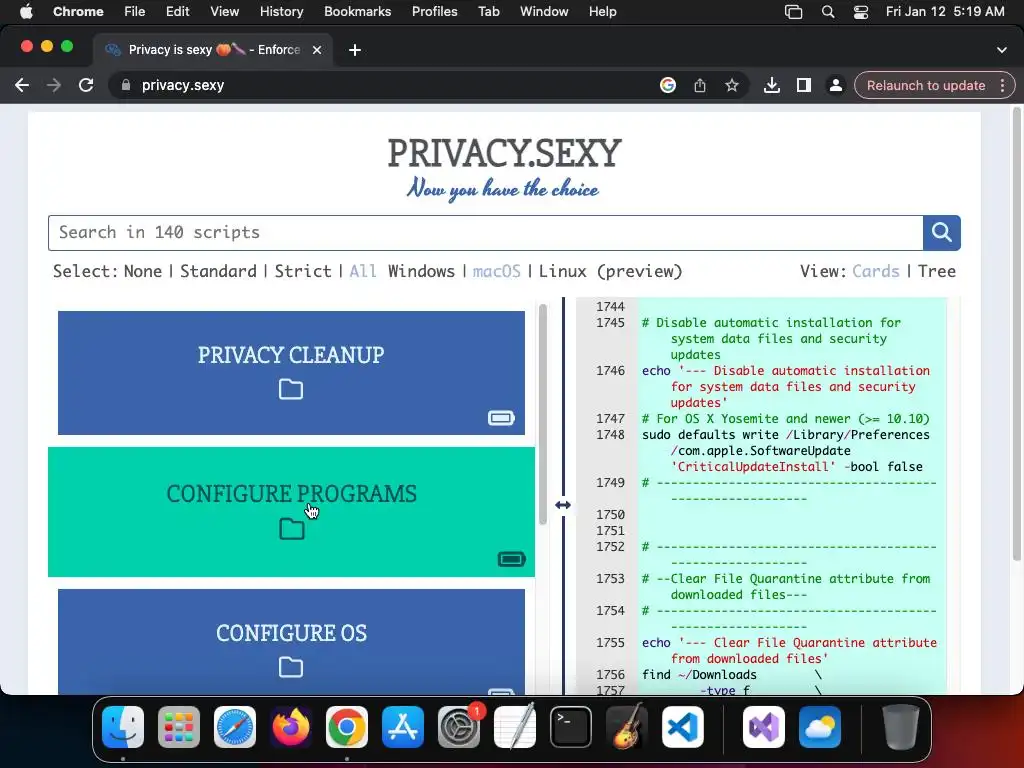Share this page via share icon
Viewport: 1024px width, 768px height.
pos(699,86)
